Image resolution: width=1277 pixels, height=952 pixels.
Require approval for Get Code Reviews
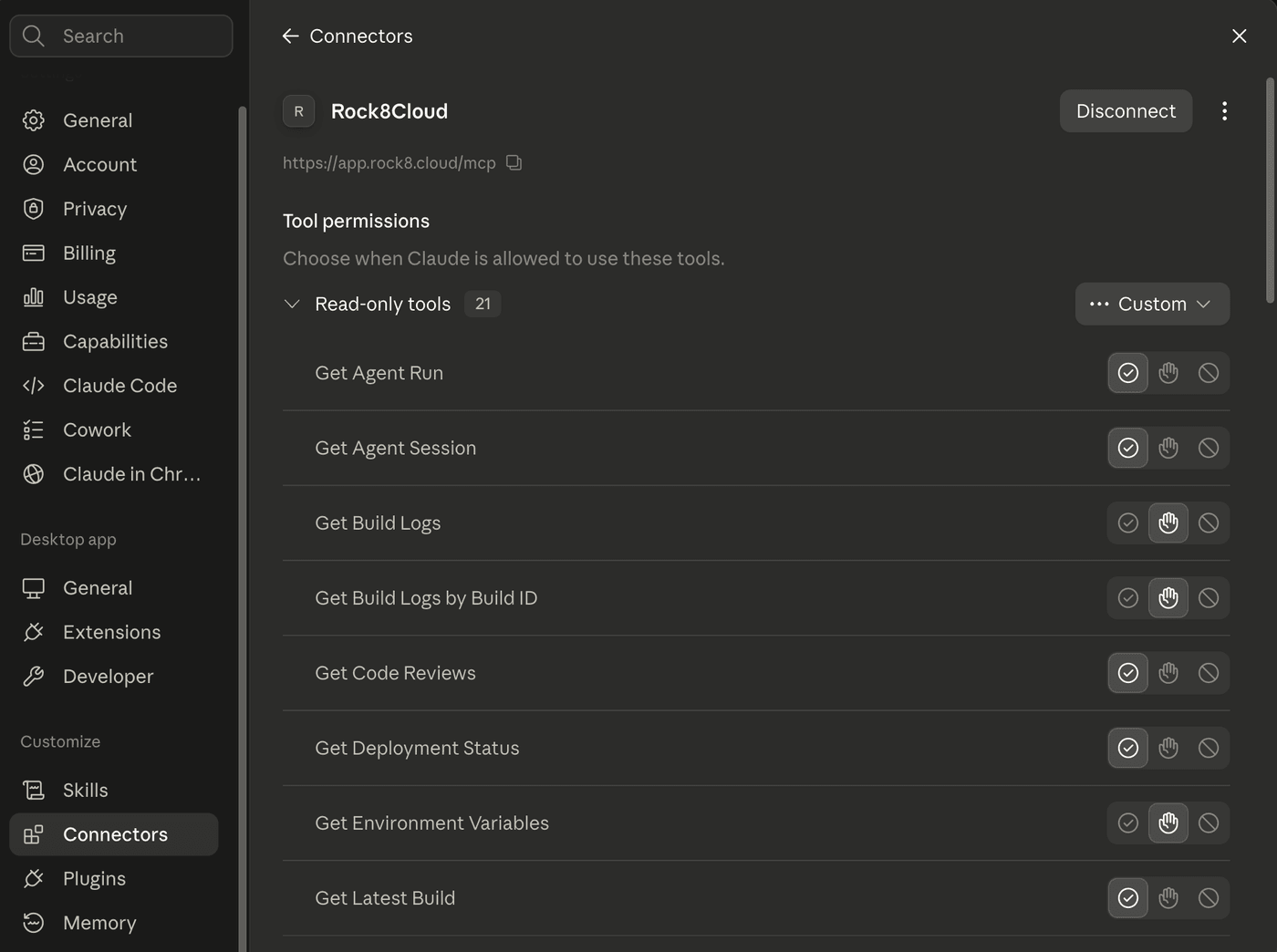click(x=1168, y=673)
